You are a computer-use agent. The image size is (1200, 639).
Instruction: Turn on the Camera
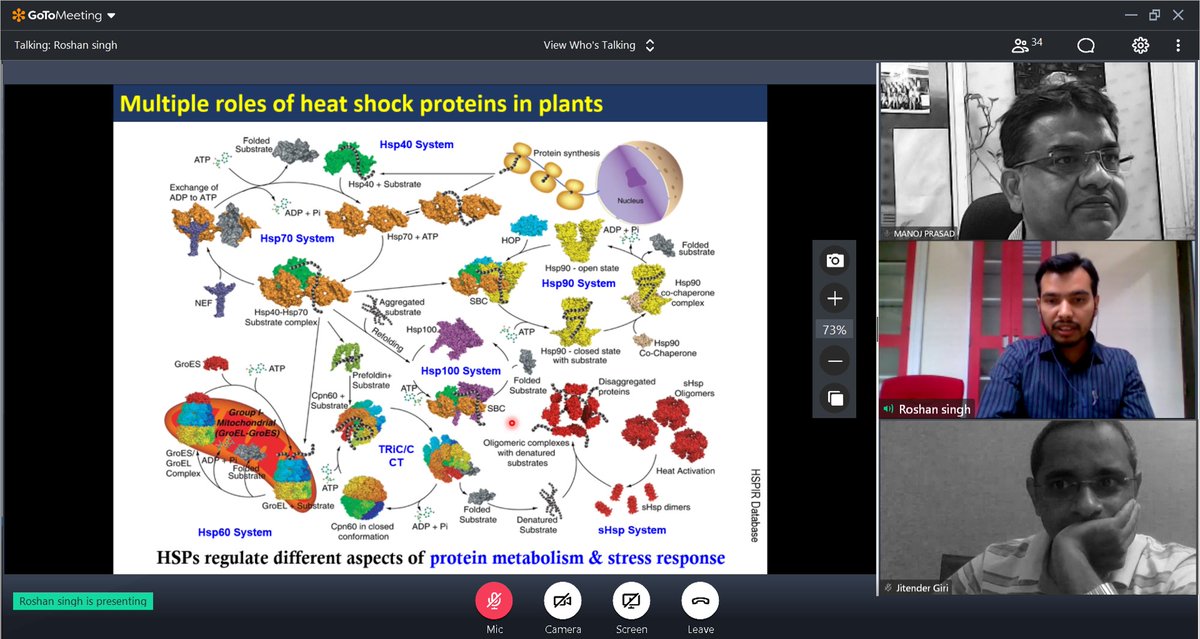(x=563, y=600)
